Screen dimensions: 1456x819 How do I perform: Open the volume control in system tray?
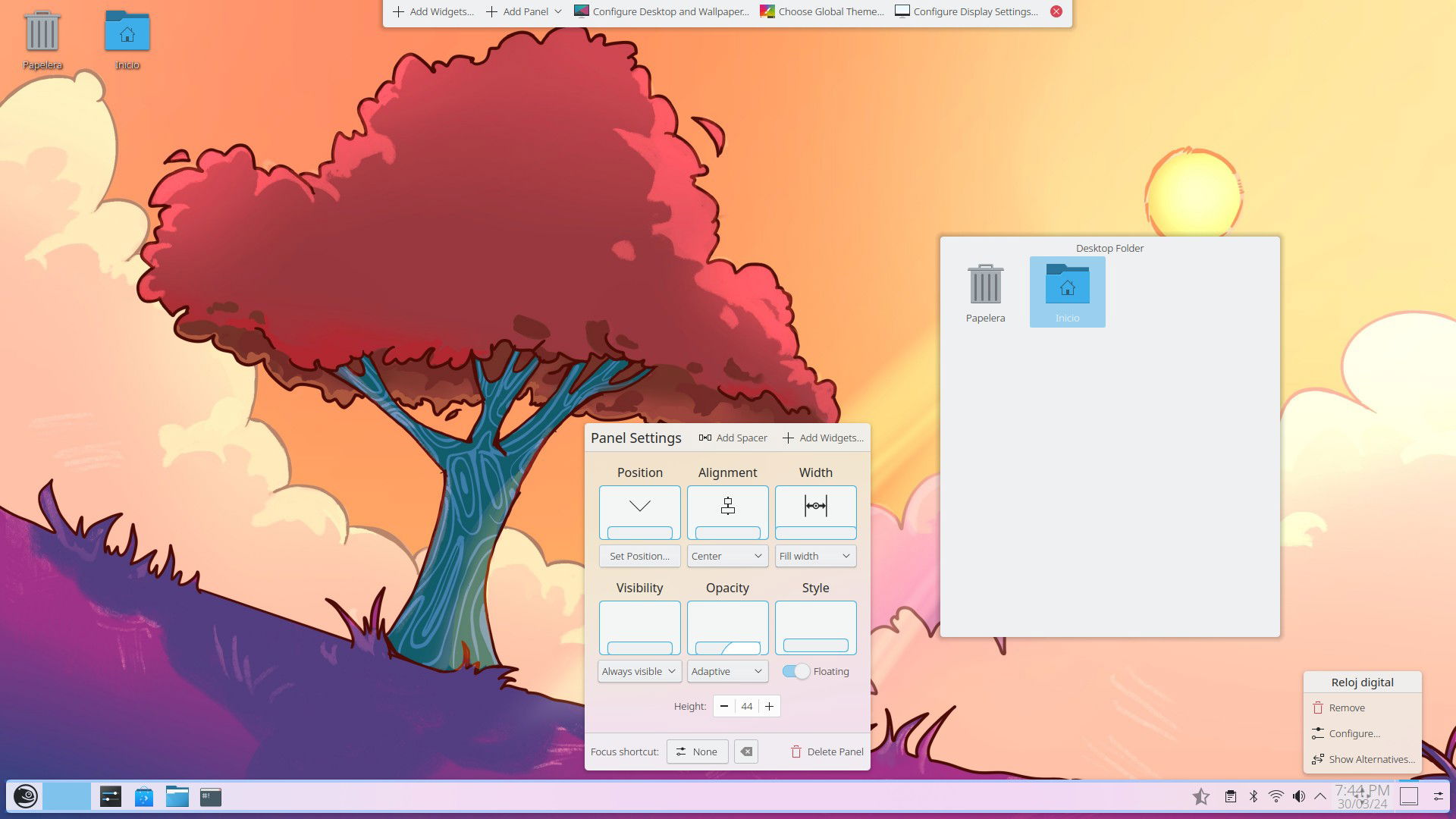pos(1300,796)
